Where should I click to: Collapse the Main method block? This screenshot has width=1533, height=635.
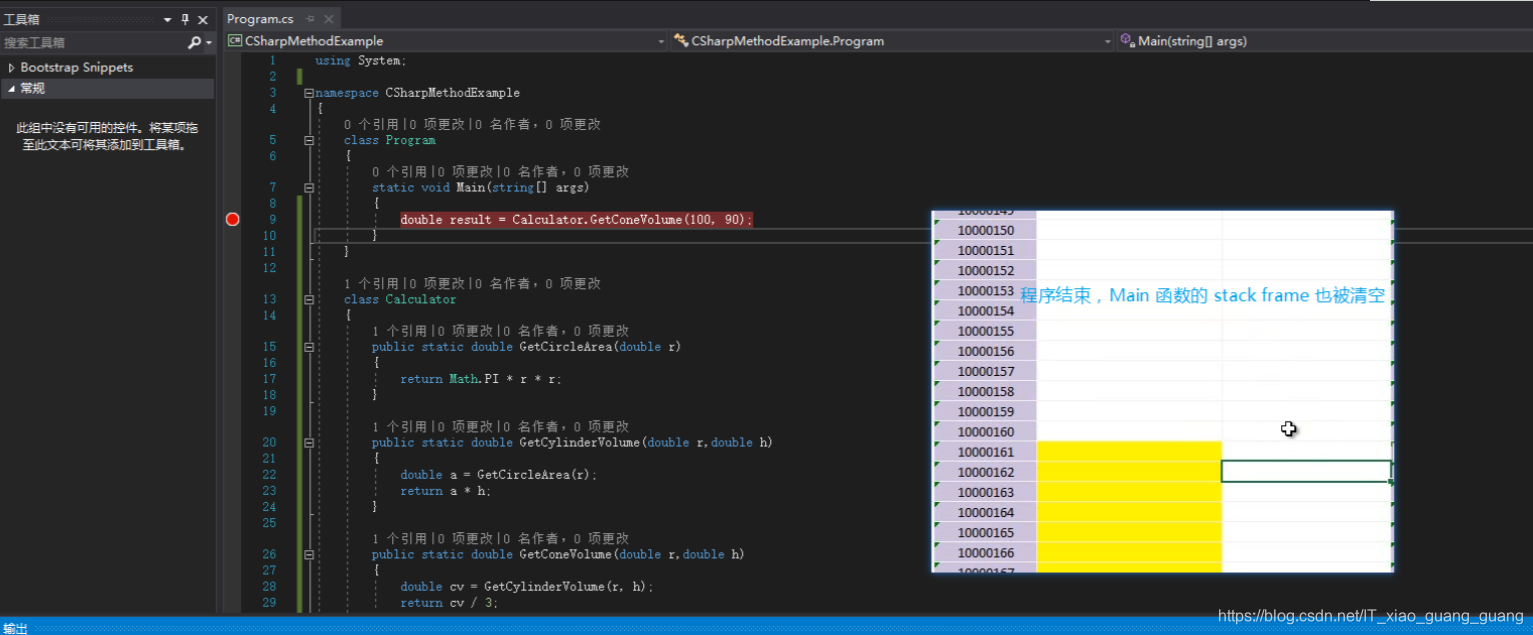pyautogui.click(x=309, y=188)
